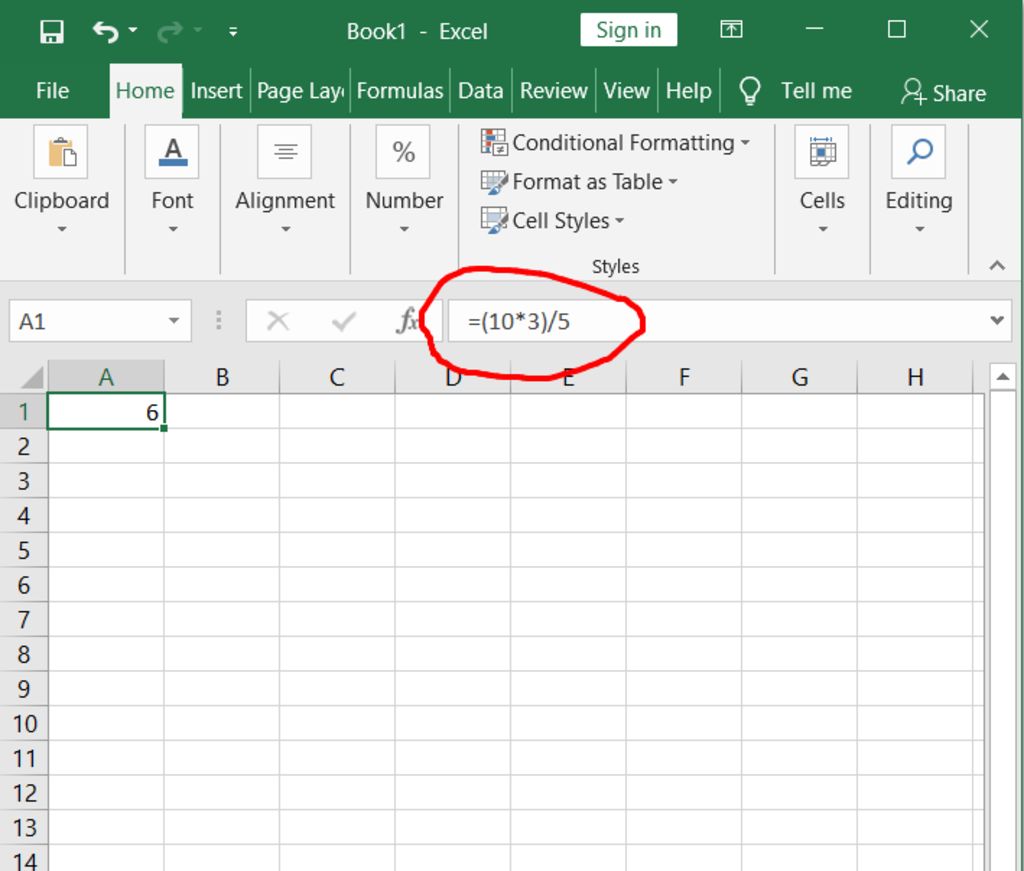Expand the Cells group dropdown
This screenshot has width=1024, height=871.
(823, 229)
